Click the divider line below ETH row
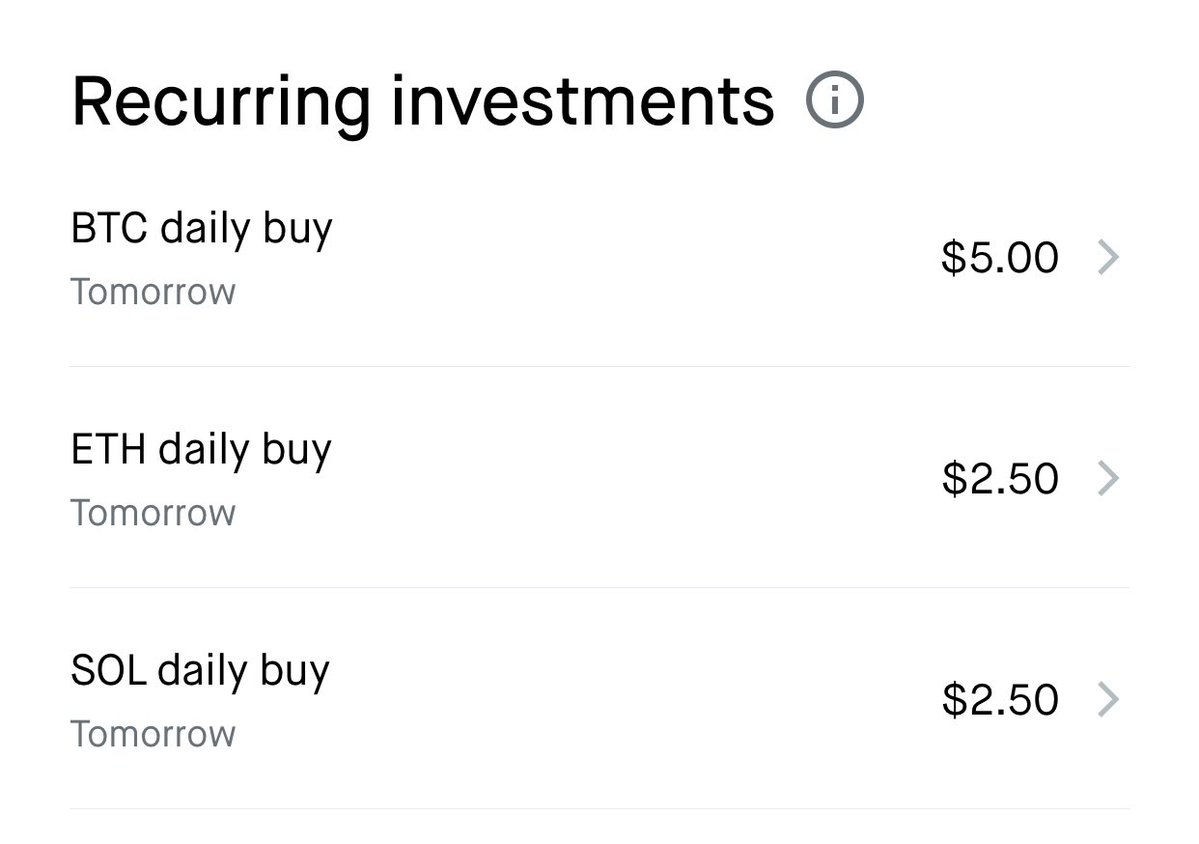Image resolution: width=1199 pixels, height=844 pixels. coord(600,587)
